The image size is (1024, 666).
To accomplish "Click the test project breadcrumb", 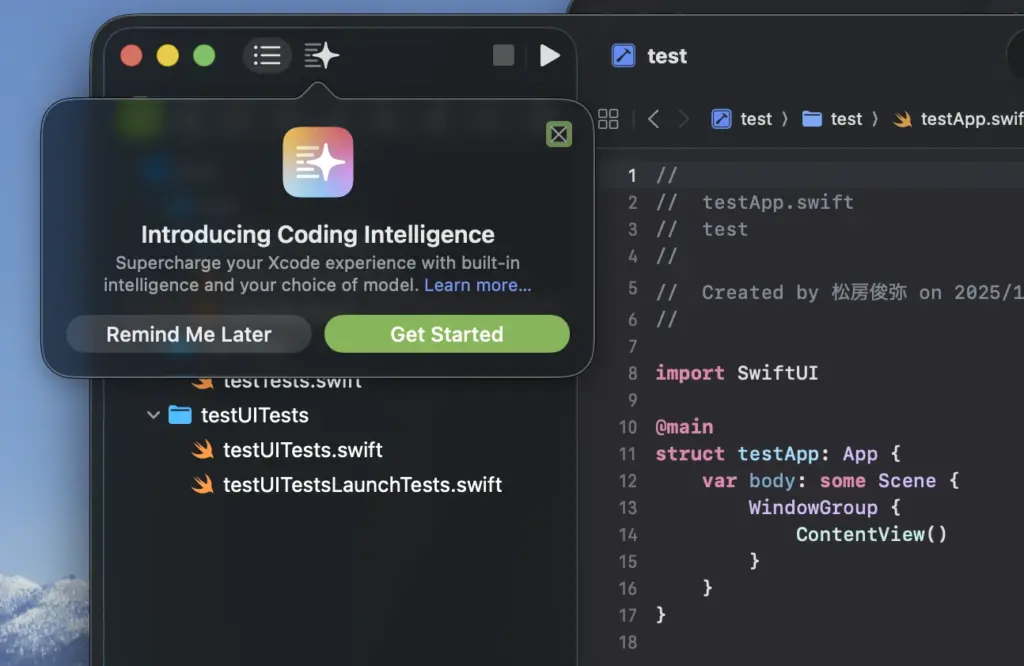I will click(742, 119).
